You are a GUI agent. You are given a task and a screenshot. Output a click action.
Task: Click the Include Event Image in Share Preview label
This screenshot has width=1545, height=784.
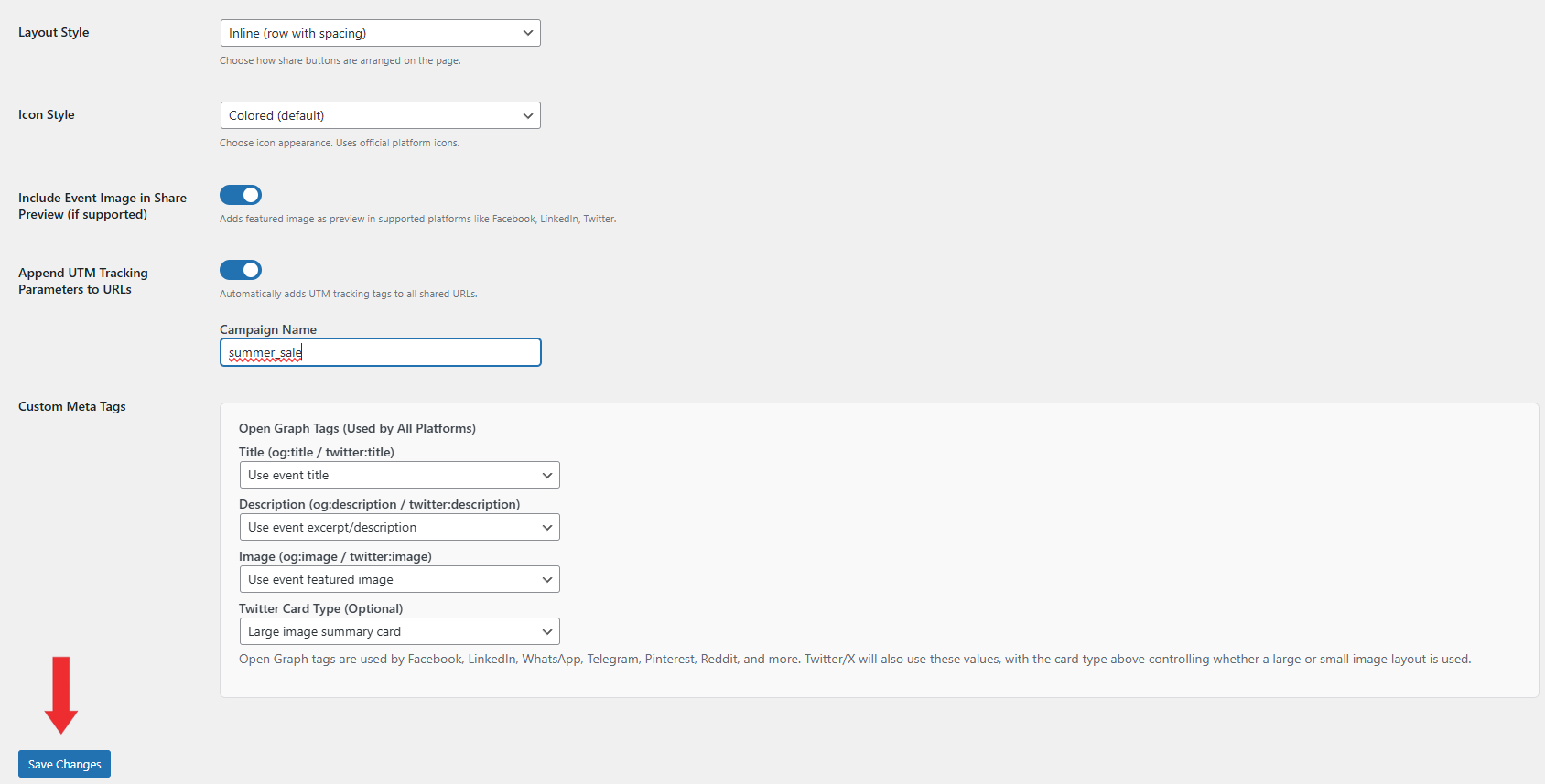[102, 206]
